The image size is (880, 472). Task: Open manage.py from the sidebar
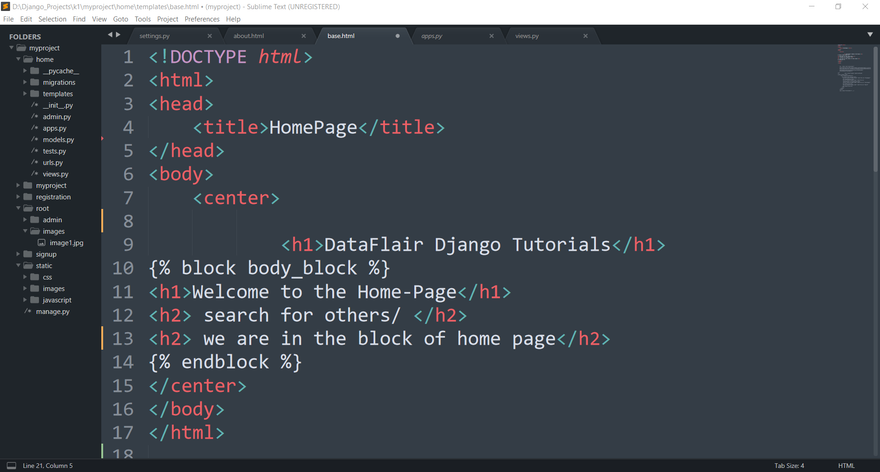52,312
